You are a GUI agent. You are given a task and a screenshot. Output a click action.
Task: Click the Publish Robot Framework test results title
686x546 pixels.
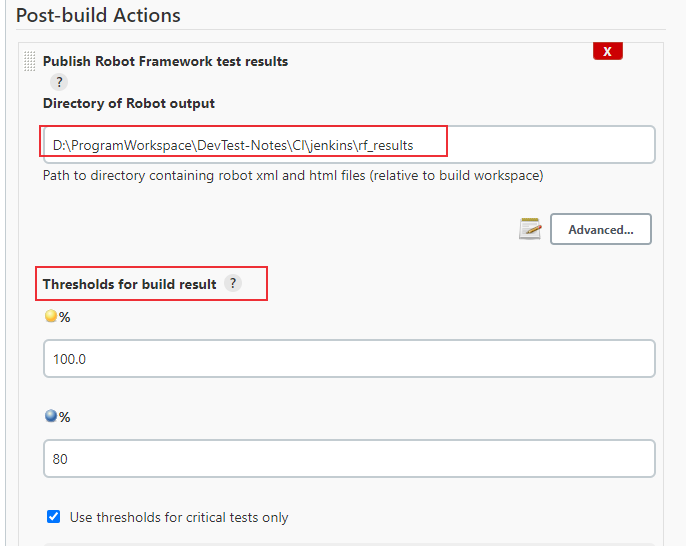(165, 61)
